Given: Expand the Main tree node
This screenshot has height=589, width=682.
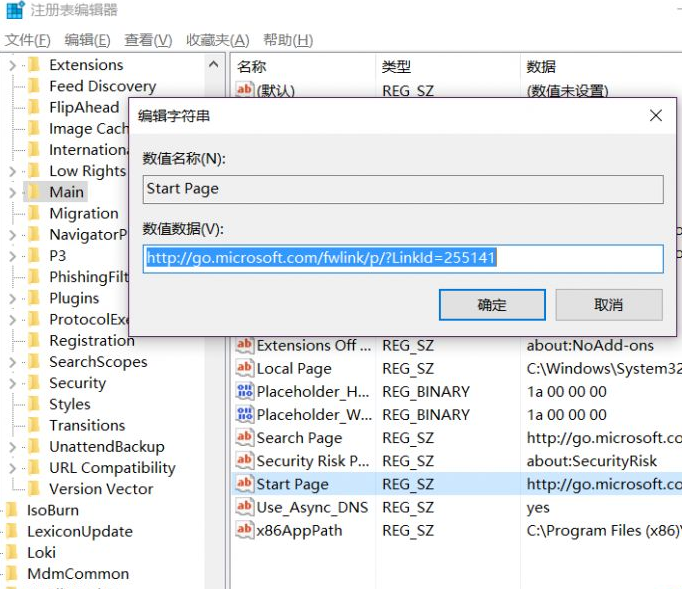Looking at the screenshot, I should (x=13, y=192).
